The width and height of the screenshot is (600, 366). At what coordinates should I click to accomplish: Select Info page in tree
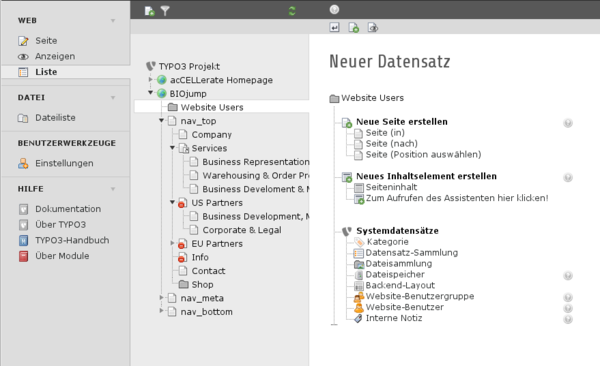point(200,257)
